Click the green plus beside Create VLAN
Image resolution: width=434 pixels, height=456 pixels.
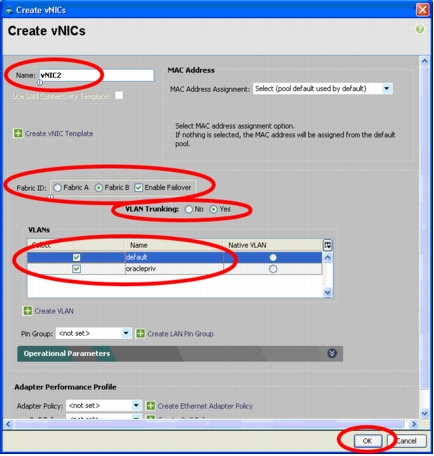pos(28,311)
